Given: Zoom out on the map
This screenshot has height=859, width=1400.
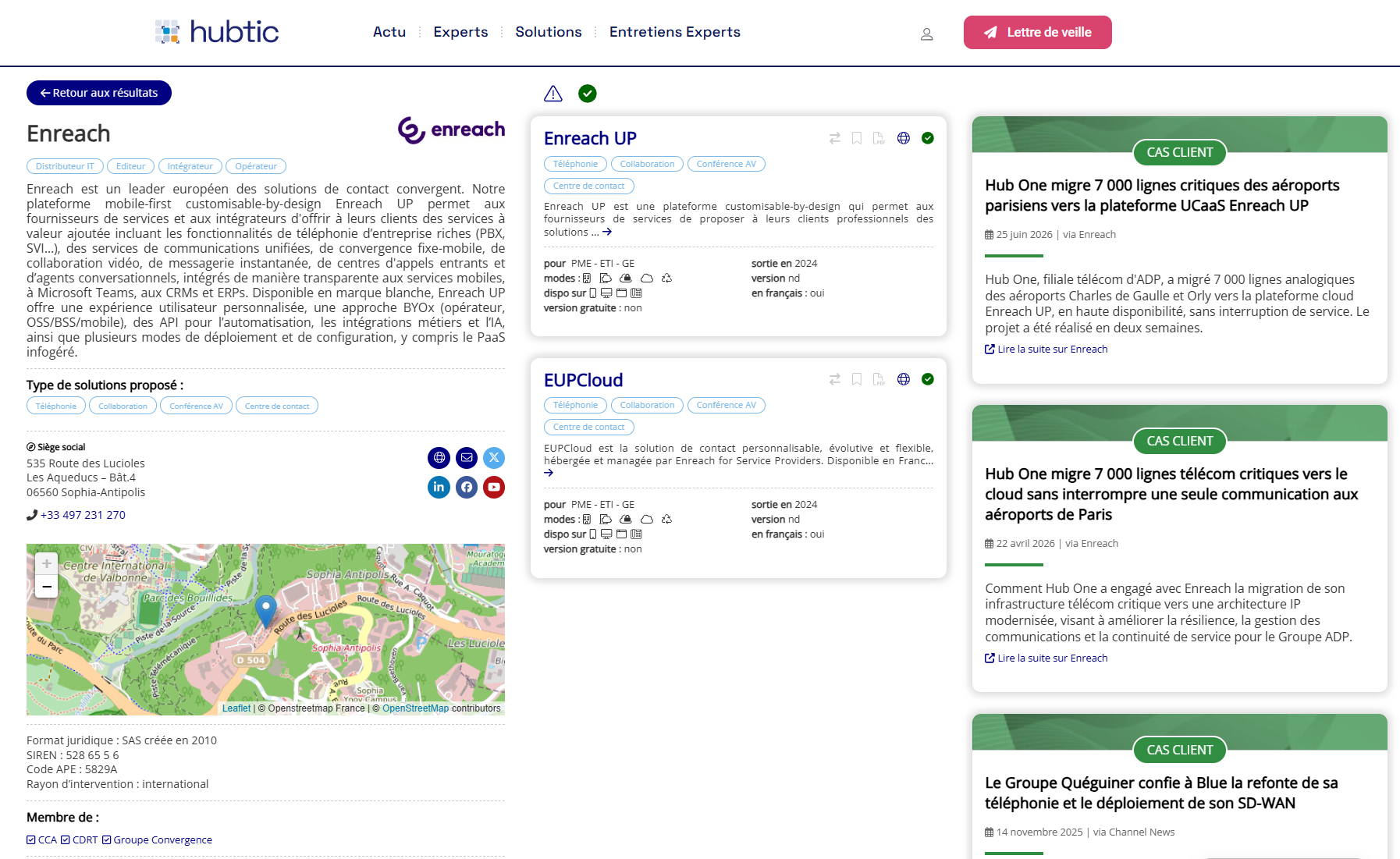Looking at the screenshot, I should (x=47, y=587).
